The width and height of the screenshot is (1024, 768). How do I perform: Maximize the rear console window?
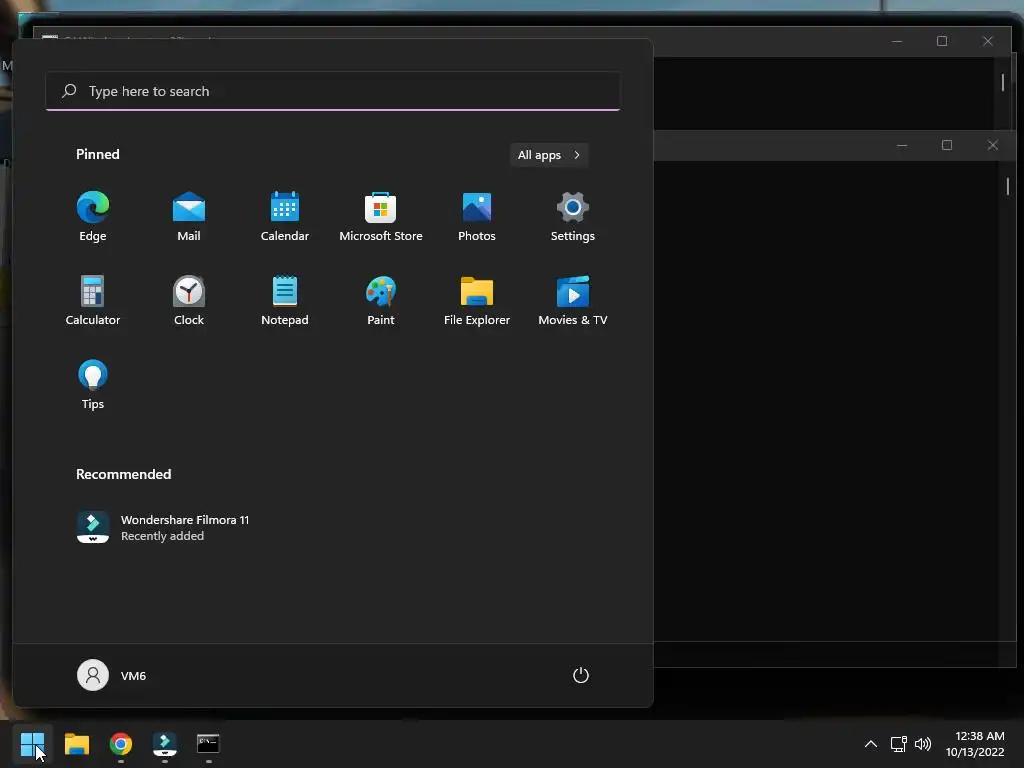[942, 41]
